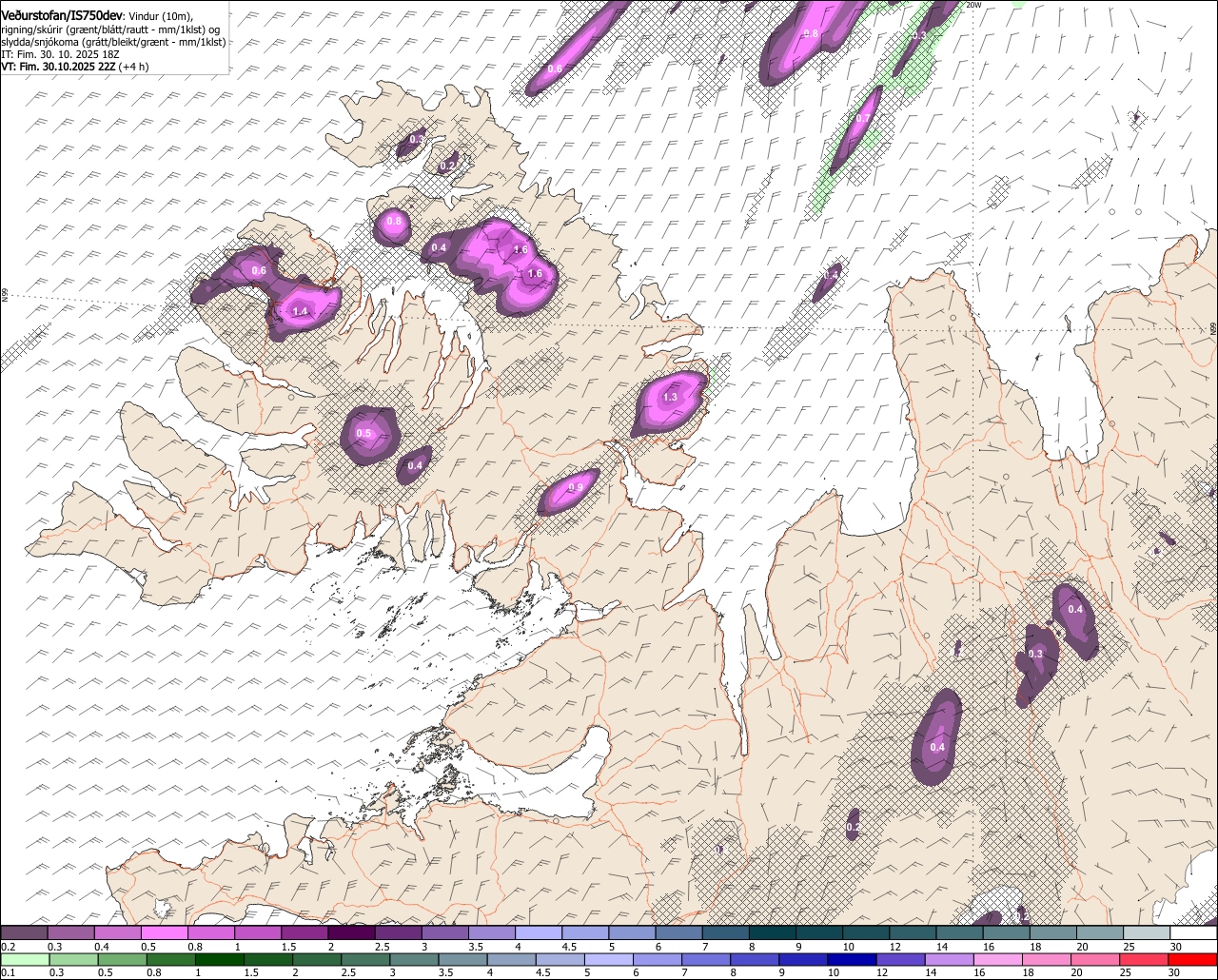Pick the pale green swatch starting bottom legend row

tap(24, 960)
